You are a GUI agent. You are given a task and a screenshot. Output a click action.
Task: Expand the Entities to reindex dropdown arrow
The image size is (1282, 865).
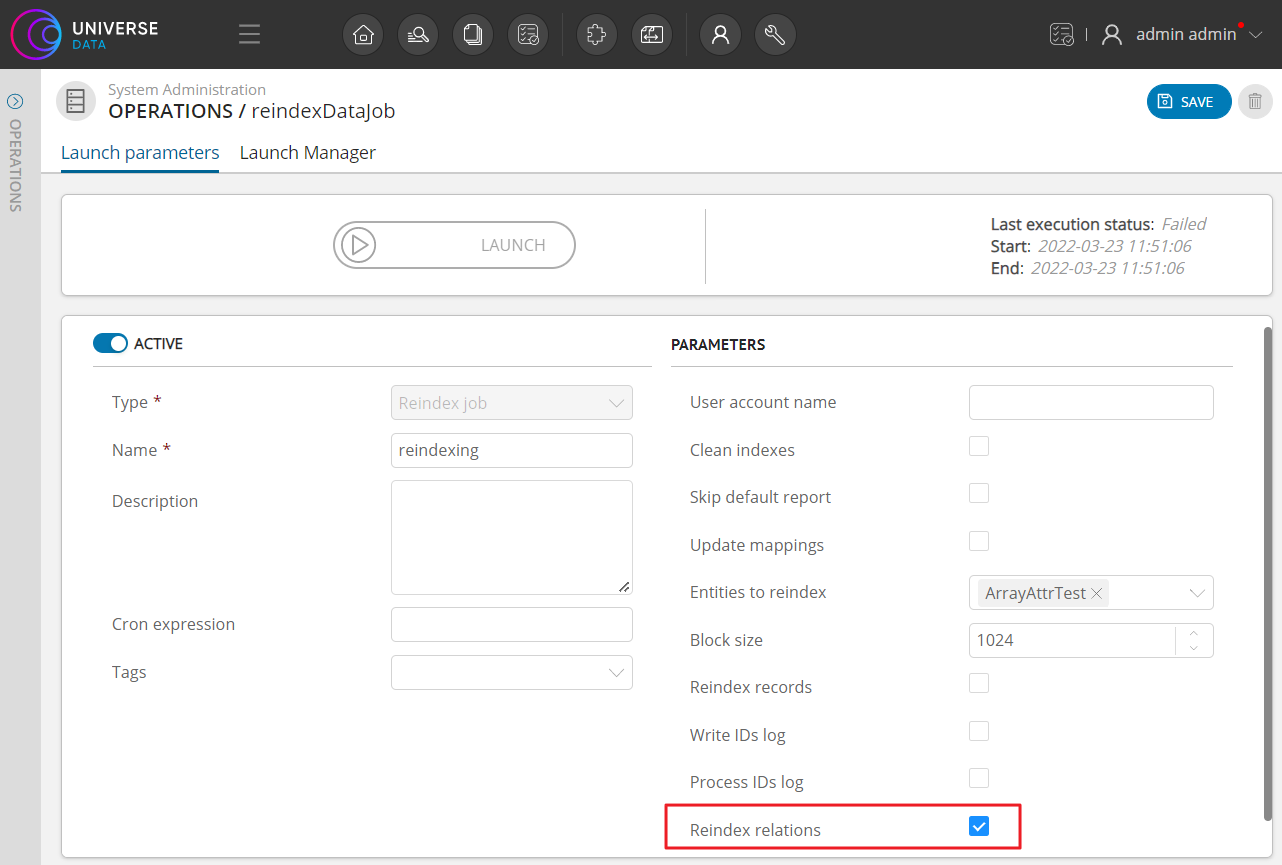tap(1197, 593)
